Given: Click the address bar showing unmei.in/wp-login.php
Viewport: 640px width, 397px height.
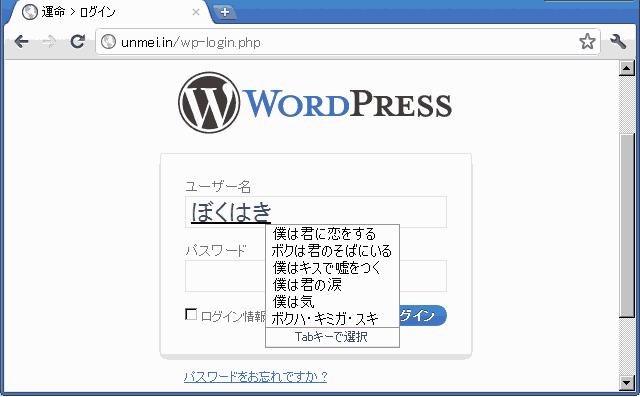Looking at the screenshot, I should click(348, 42).
